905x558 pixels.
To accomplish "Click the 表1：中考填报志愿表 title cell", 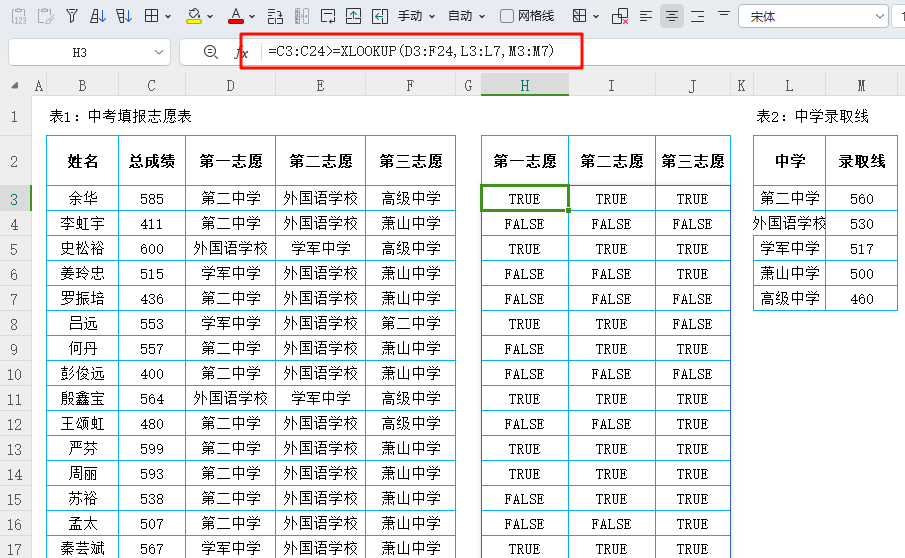I will 120,117.
